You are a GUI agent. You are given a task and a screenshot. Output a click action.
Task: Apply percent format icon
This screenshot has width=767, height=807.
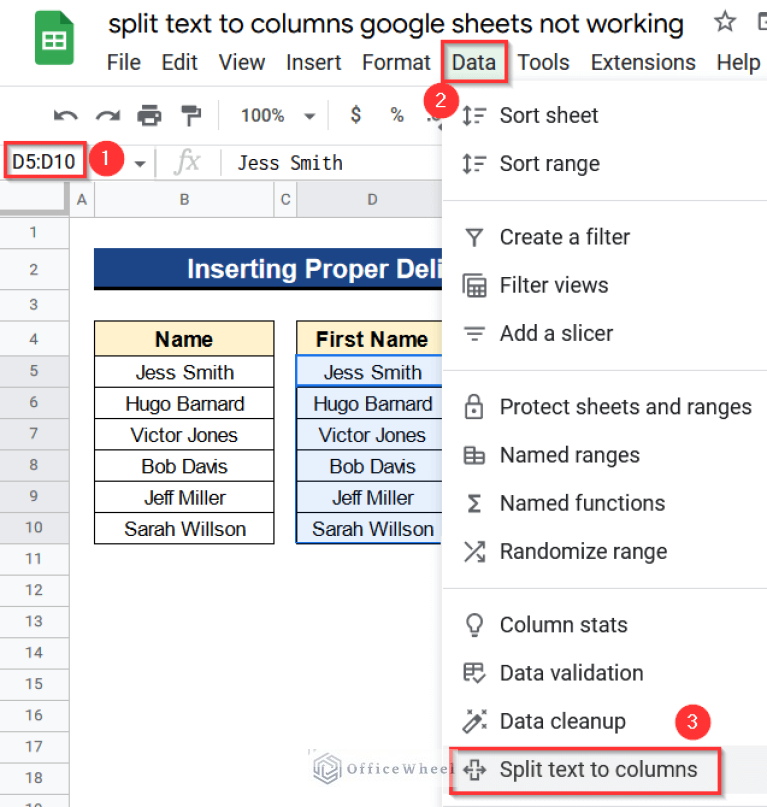click(396, 115)
